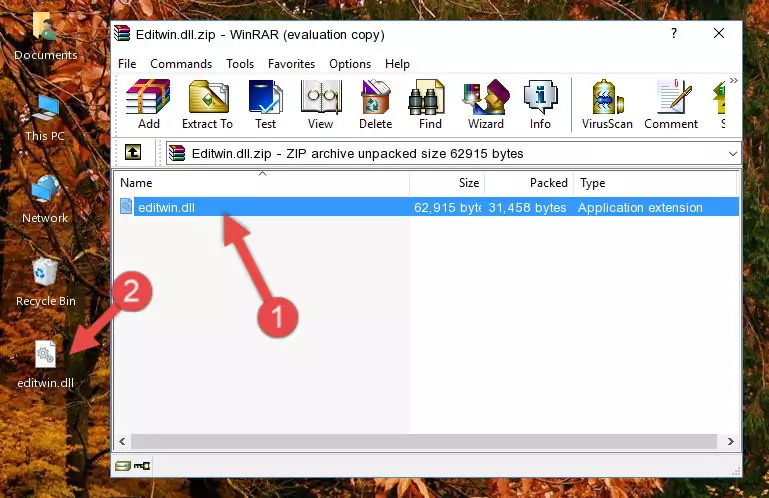The width and height of the screenshot is (769, 498).
Task: Launch the Wizard tool
Action: 486,104
